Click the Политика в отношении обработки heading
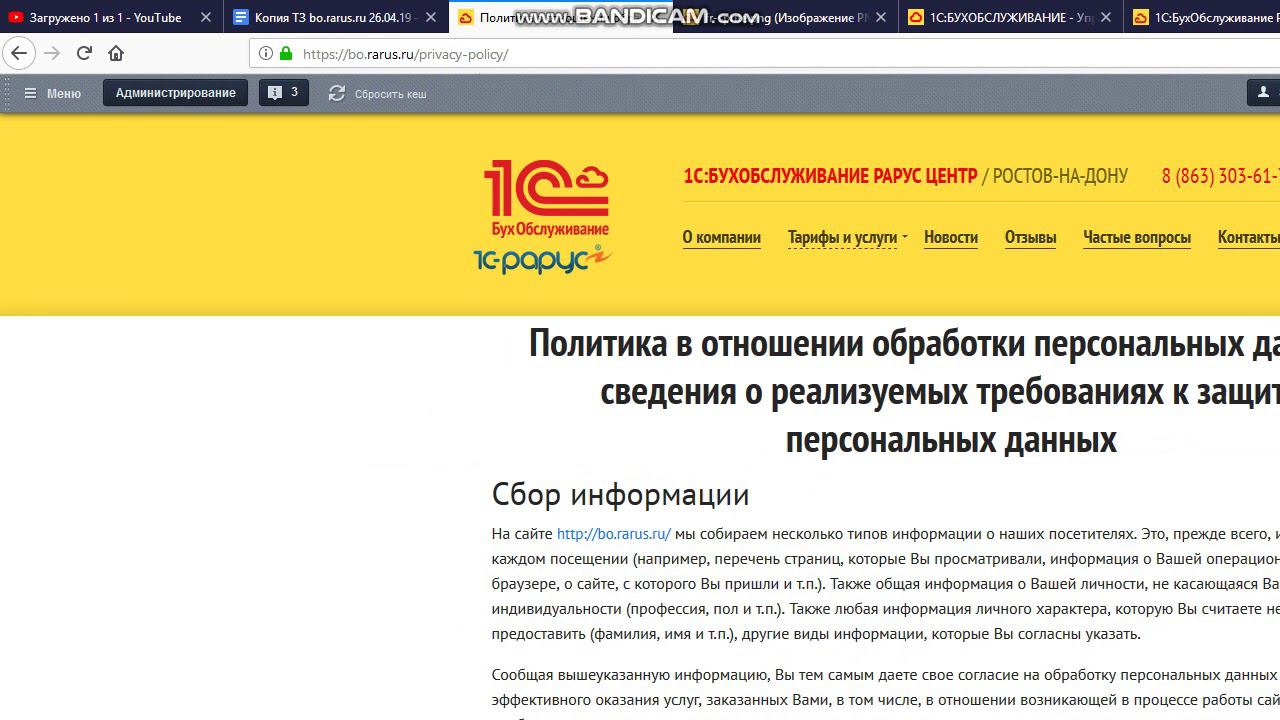This screenshot has width=1280, height=720. pyautogui.click(x=904, y=392)
